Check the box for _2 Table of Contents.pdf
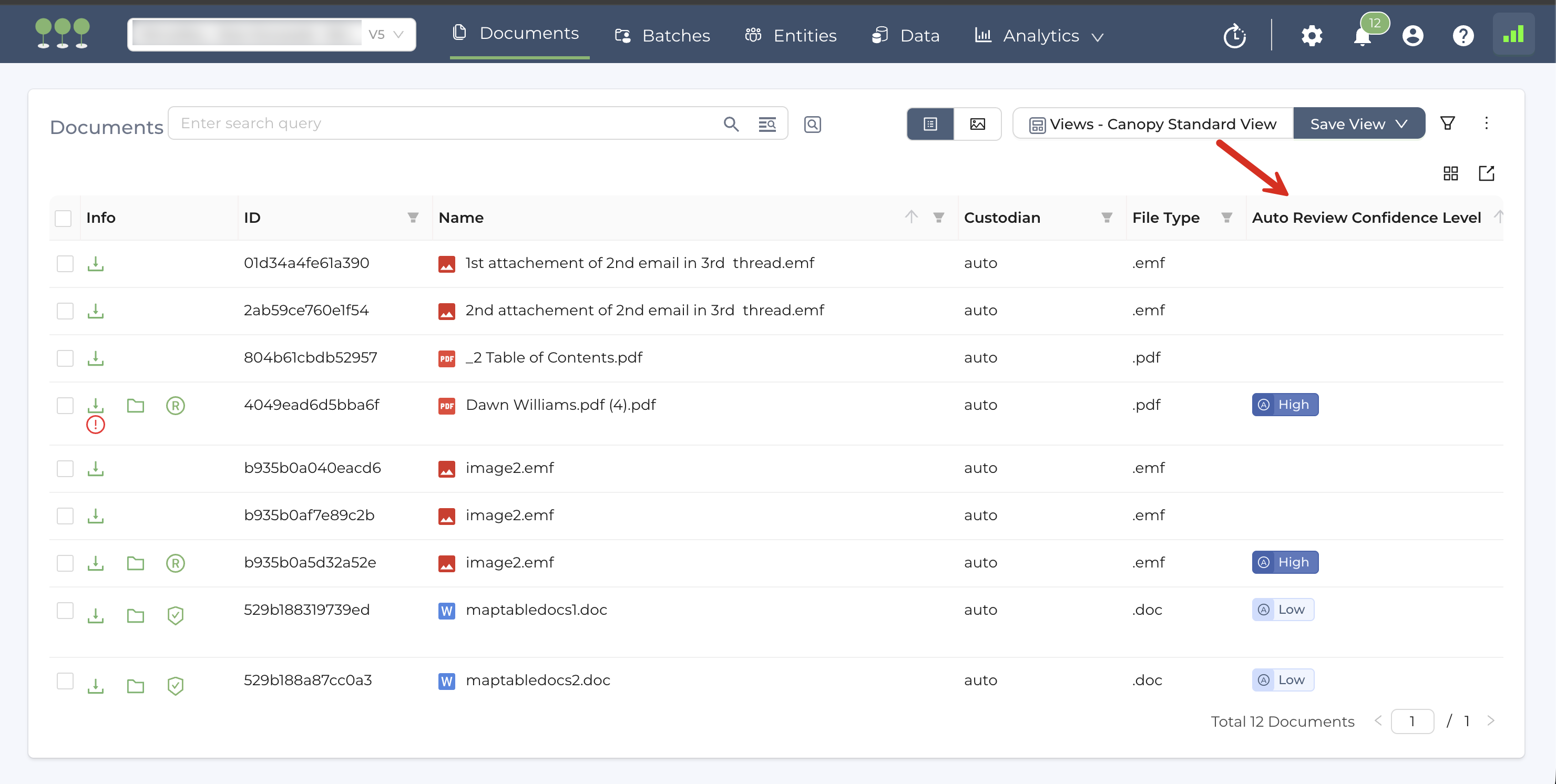The width and height of the screenshot is (1556, 784). point(65,358)
